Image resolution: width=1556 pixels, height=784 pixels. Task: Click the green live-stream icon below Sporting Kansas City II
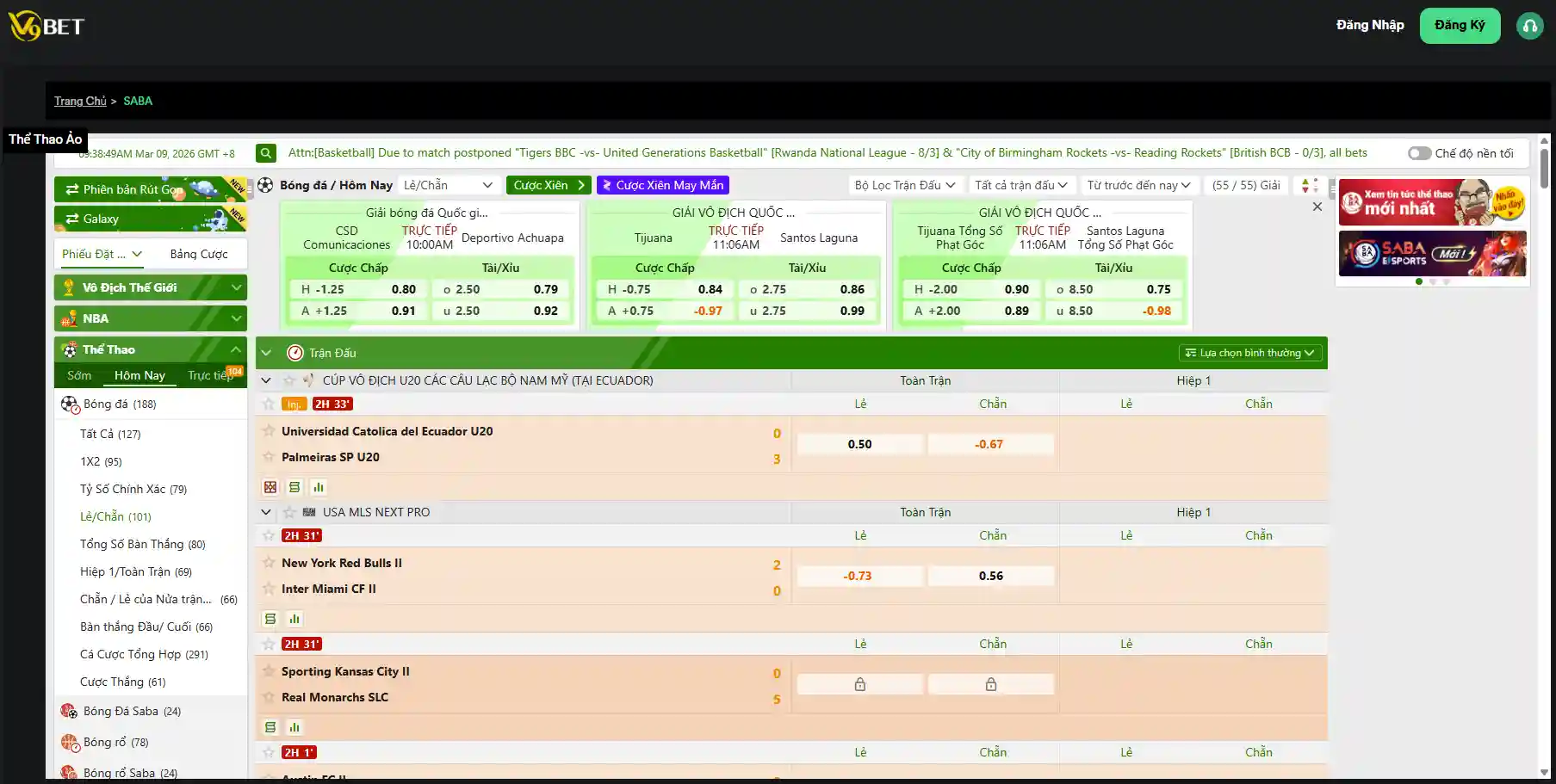click(270, 727)
